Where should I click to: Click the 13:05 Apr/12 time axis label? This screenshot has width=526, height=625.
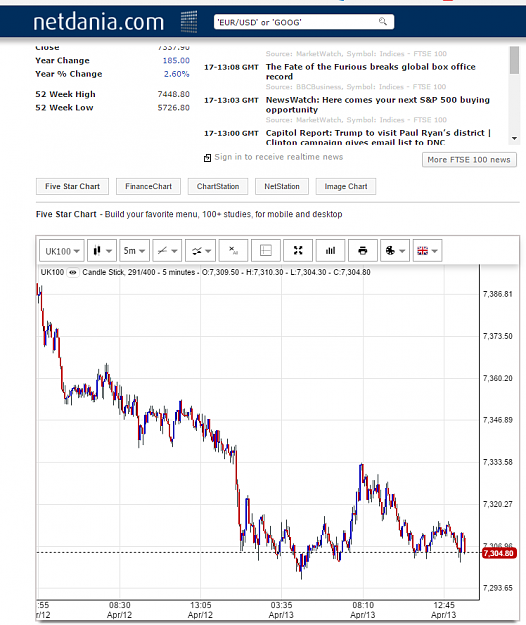(200, 610)
